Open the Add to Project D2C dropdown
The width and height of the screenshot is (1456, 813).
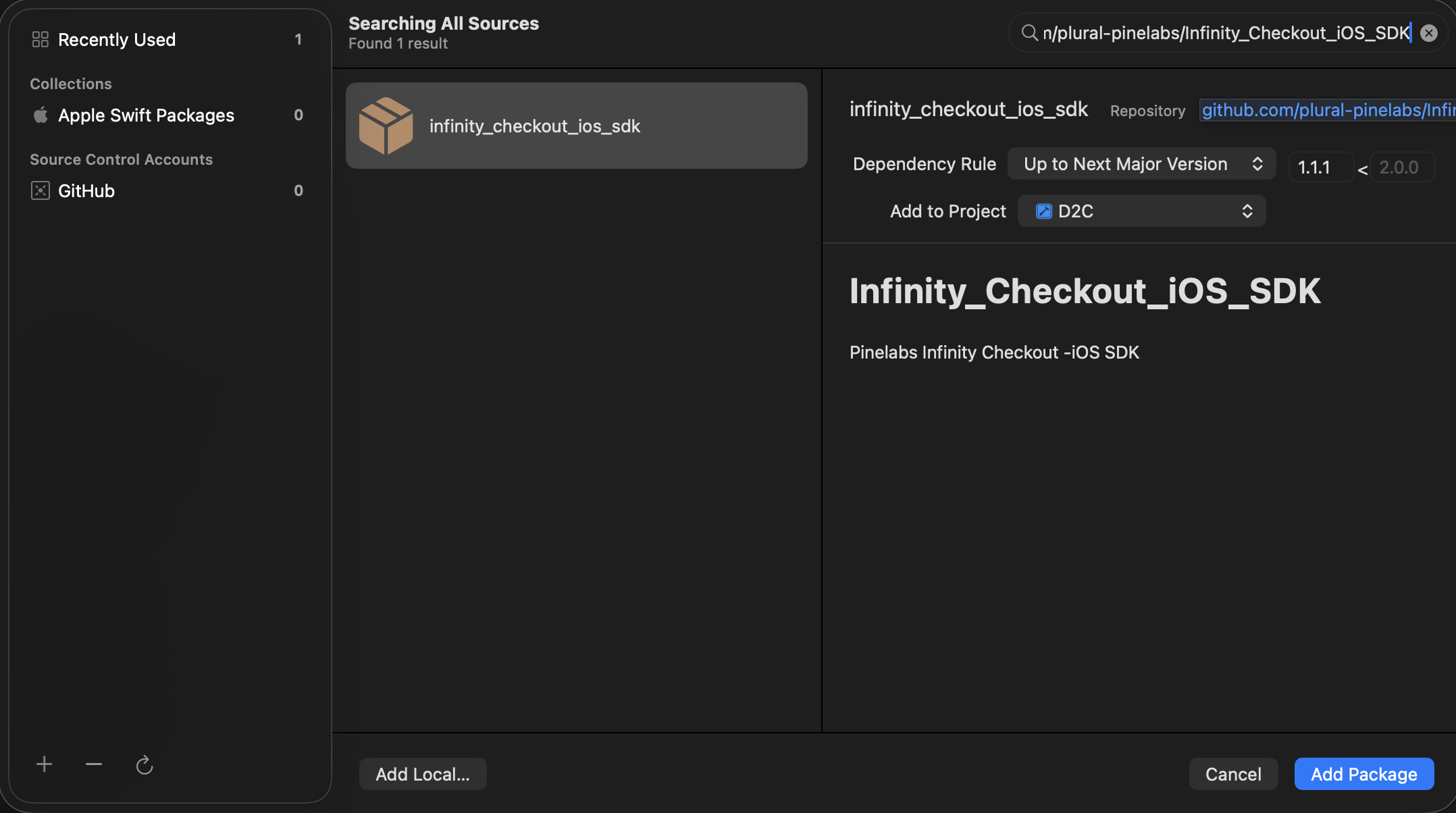coord(1141,211)
